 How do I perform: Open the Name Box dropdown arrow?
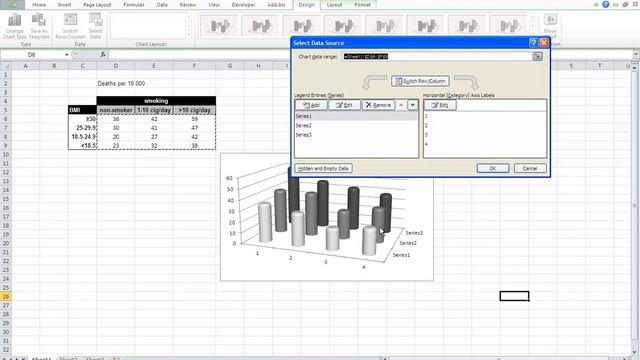pyautogui.click(x=67, y=55)
